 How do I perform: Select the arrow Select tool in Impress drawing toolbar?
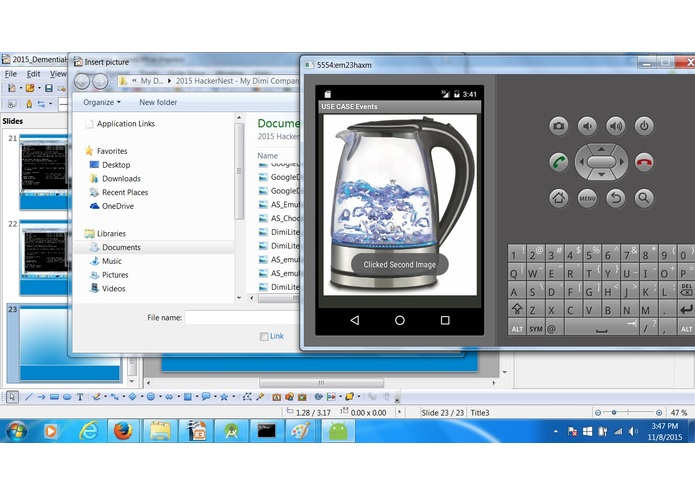tap(12, 397)
